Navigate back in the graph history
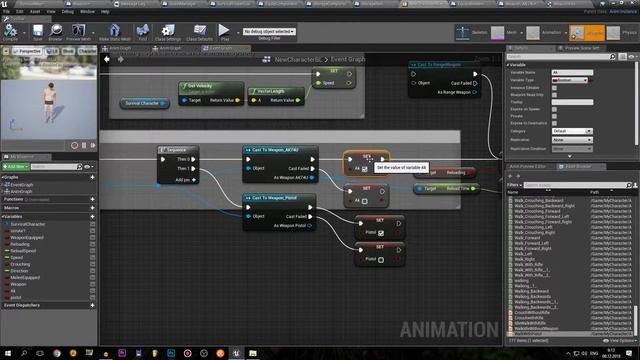Image resolution: width=640 pixels, height=360 pixels. click(x=107, y=59)
